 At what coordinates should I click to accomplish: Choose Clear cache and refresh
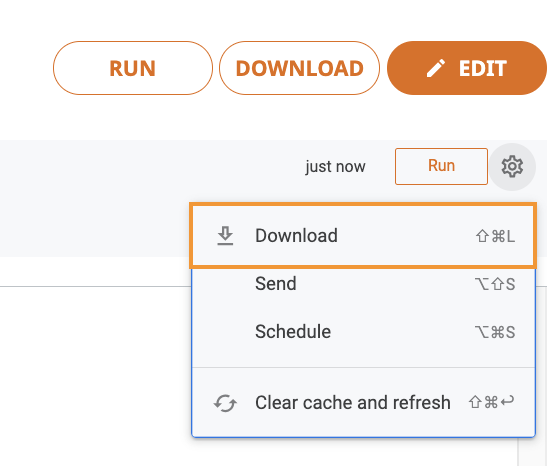pyautogui.click(x=363, y=402)
